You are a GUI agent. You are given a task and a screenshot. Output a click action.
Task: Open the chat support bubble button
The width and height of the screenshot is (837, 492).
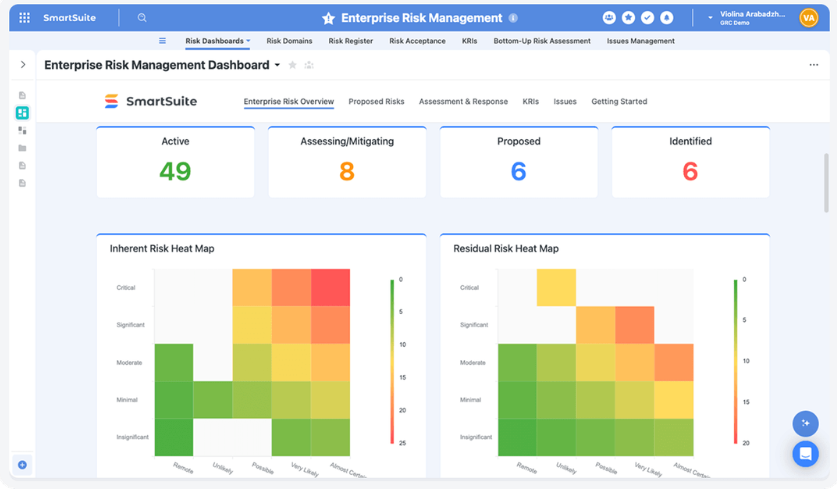806,454
